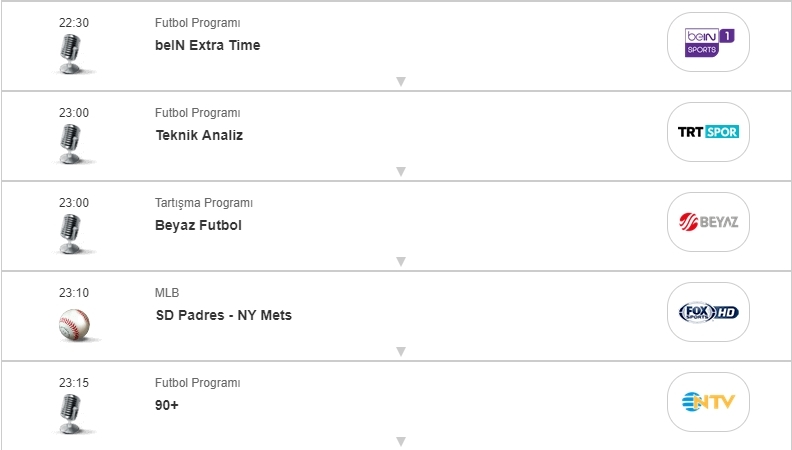The image size is (792, 450).
Task: Open the beIN Extra Time program title
Action: pos(207,45)
